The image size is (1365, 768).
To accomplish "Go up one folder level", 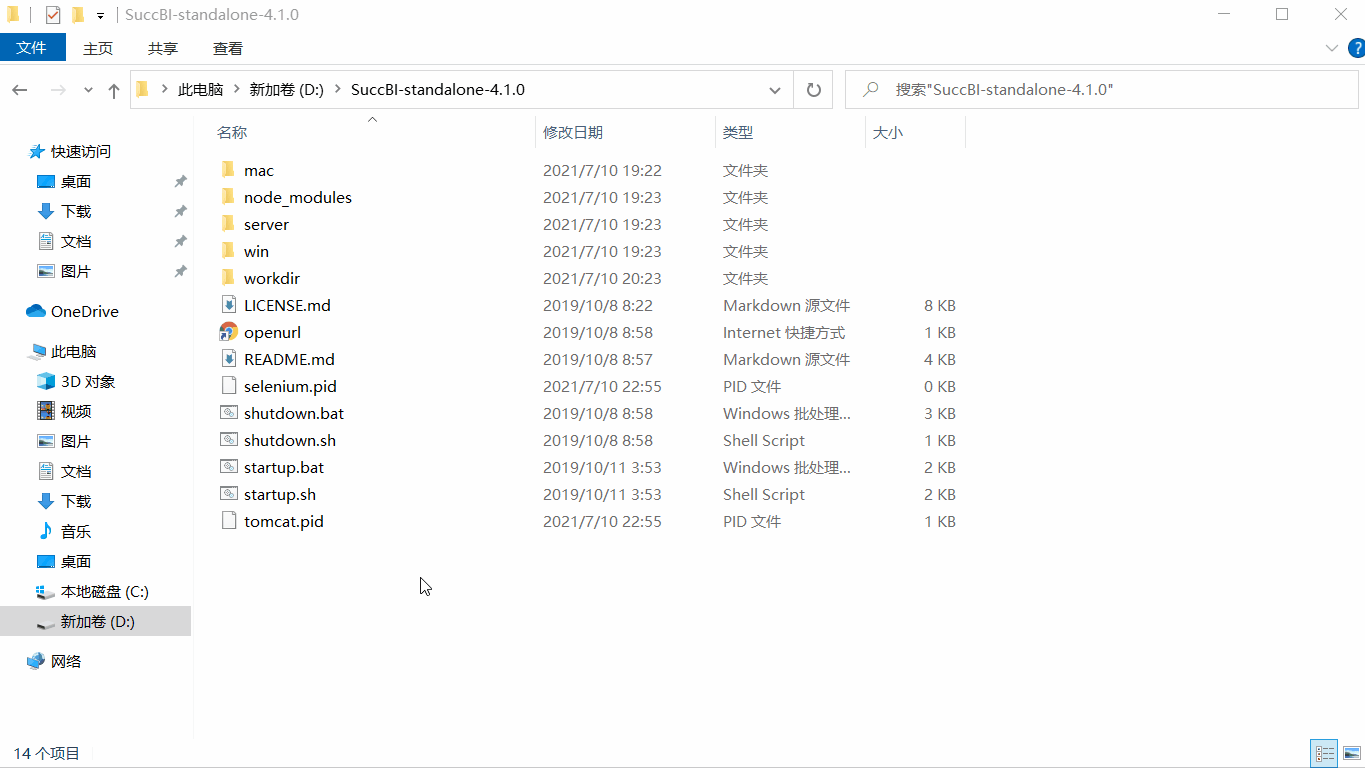I will click(114, 90).
